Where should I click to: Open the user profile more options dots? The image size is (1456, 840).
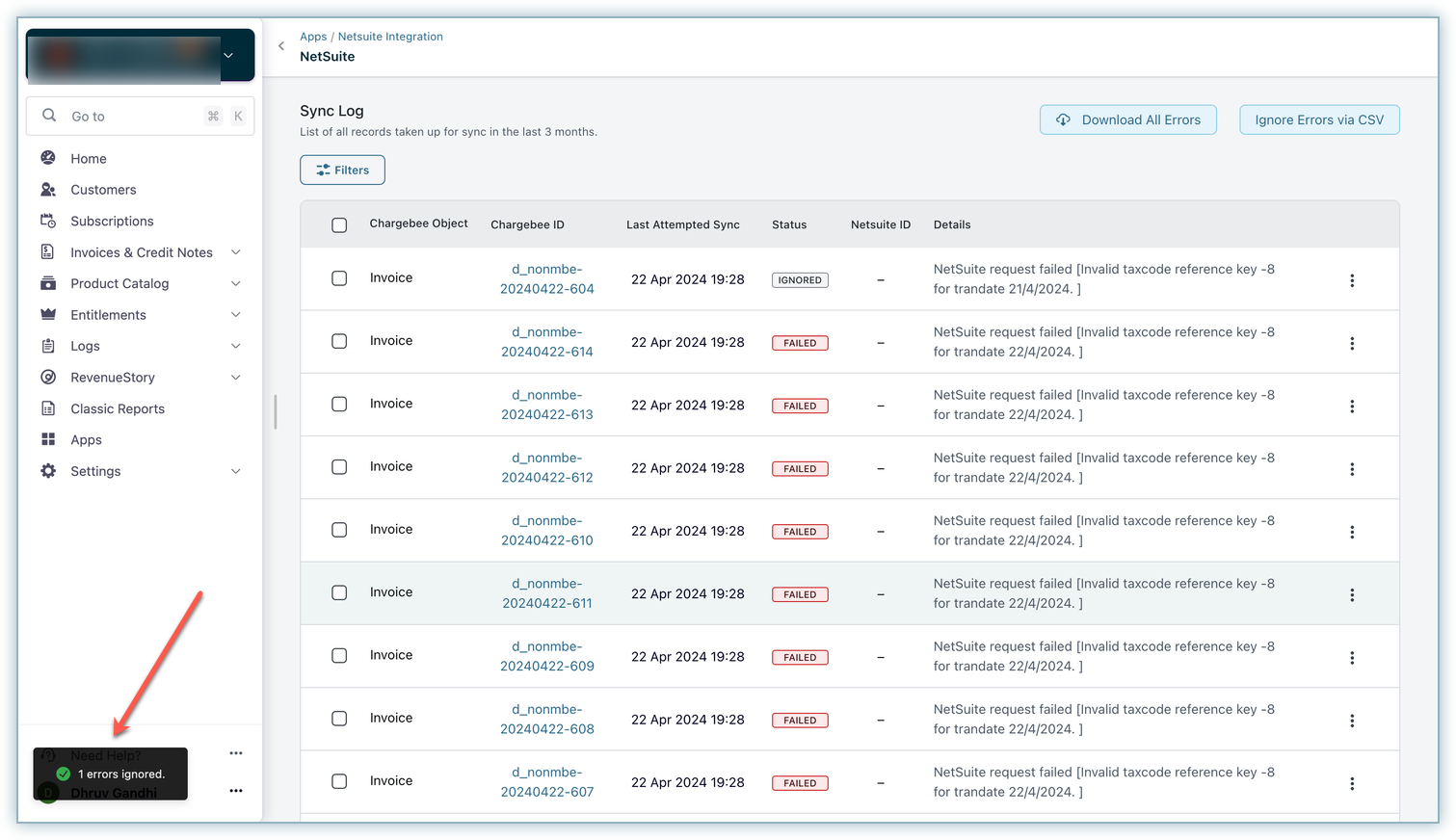click(x=236, y=791)
